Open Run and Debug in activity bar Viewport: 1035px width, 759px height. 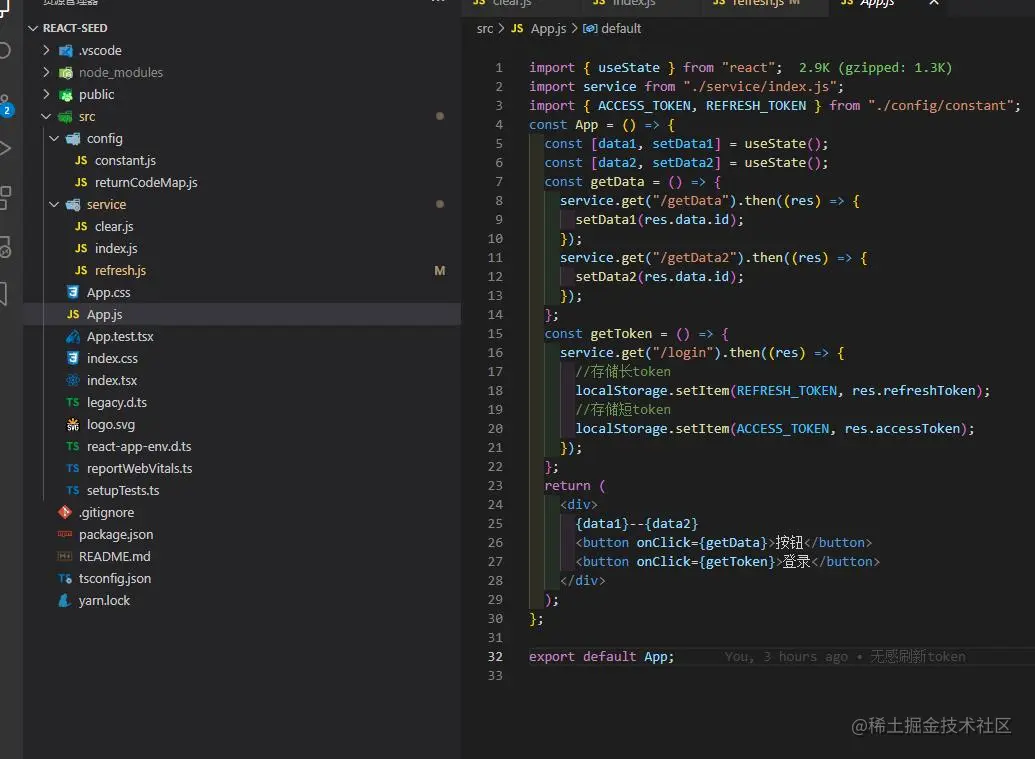tap(5, 148)
